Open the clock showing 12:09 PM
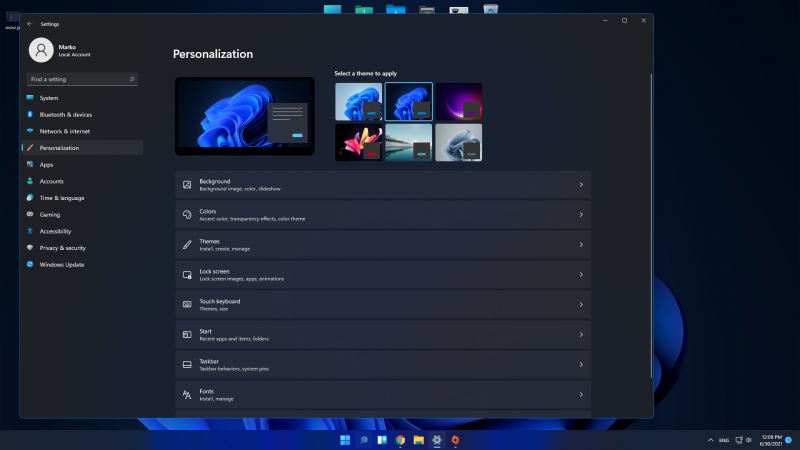800x450 pixels. tap(771, 440)
